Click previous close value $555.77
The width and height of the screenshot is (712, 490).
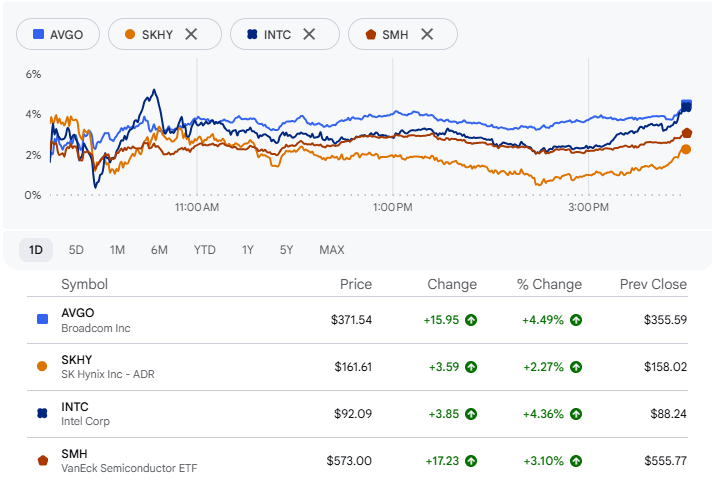[665, 461]
